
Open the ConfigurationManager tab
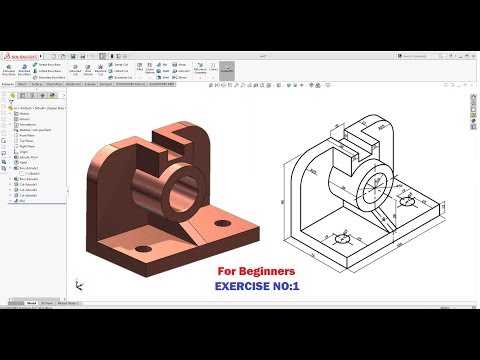tap(32, 96)
